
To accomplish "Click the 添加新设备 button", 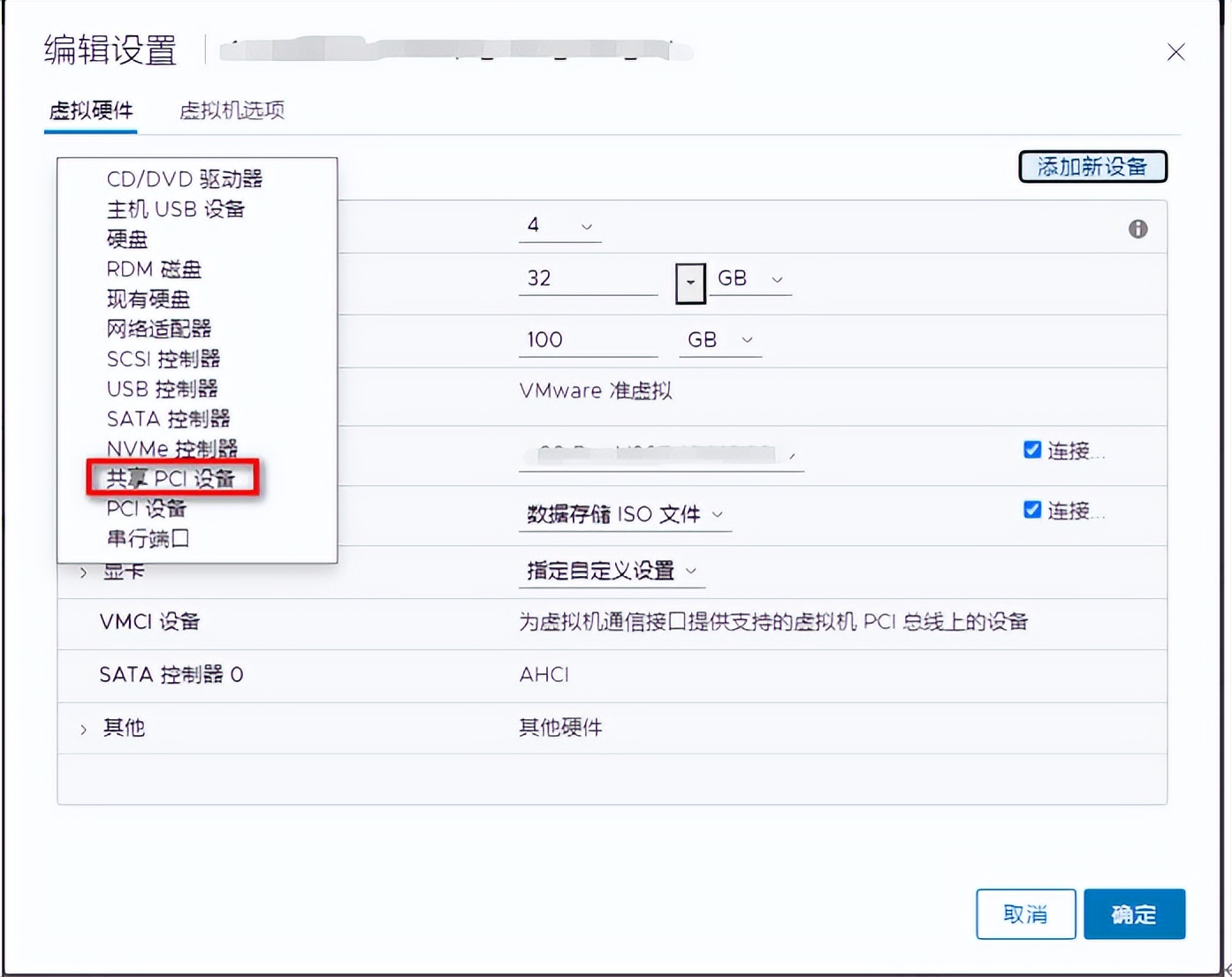I will (1092, 167).
